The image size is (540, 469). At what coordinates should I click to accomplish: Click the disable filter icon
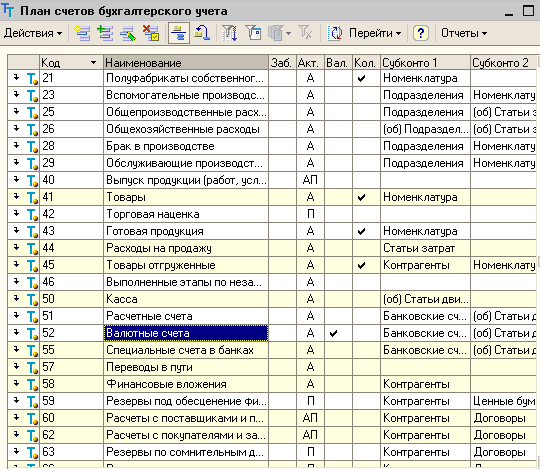tap(305, 33)
